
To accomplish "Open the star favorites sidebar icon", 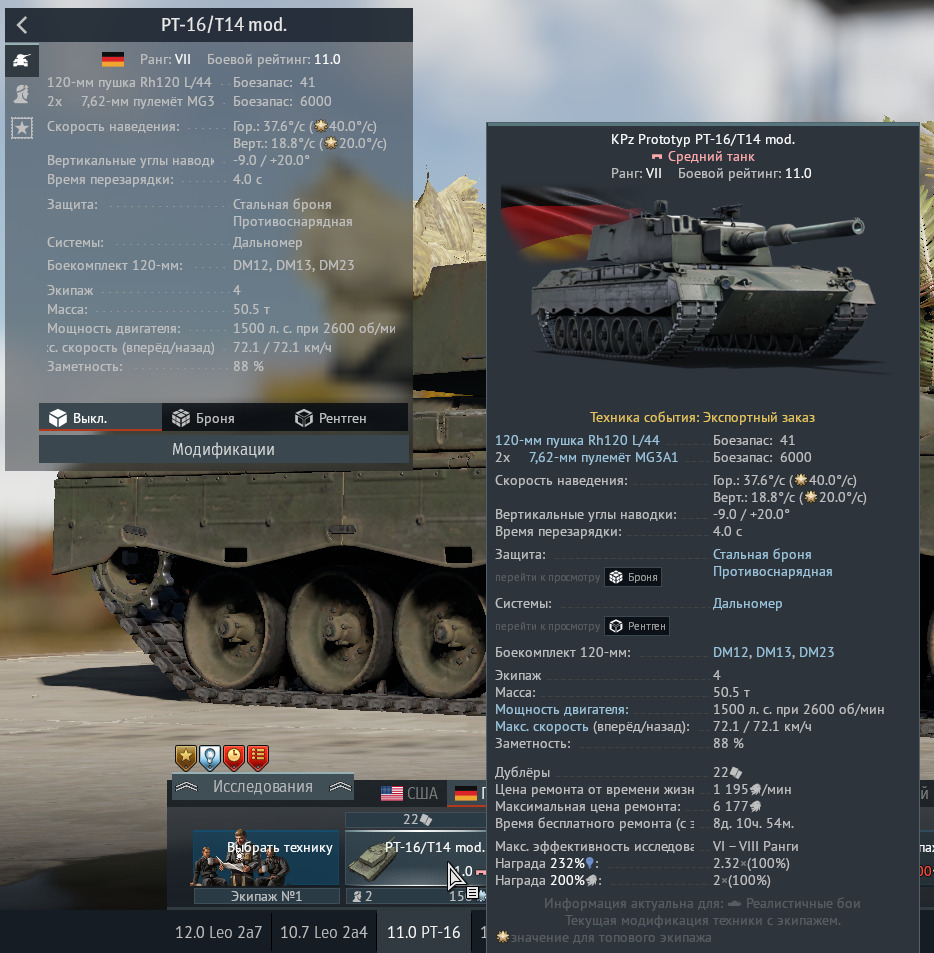I will 22,128.
